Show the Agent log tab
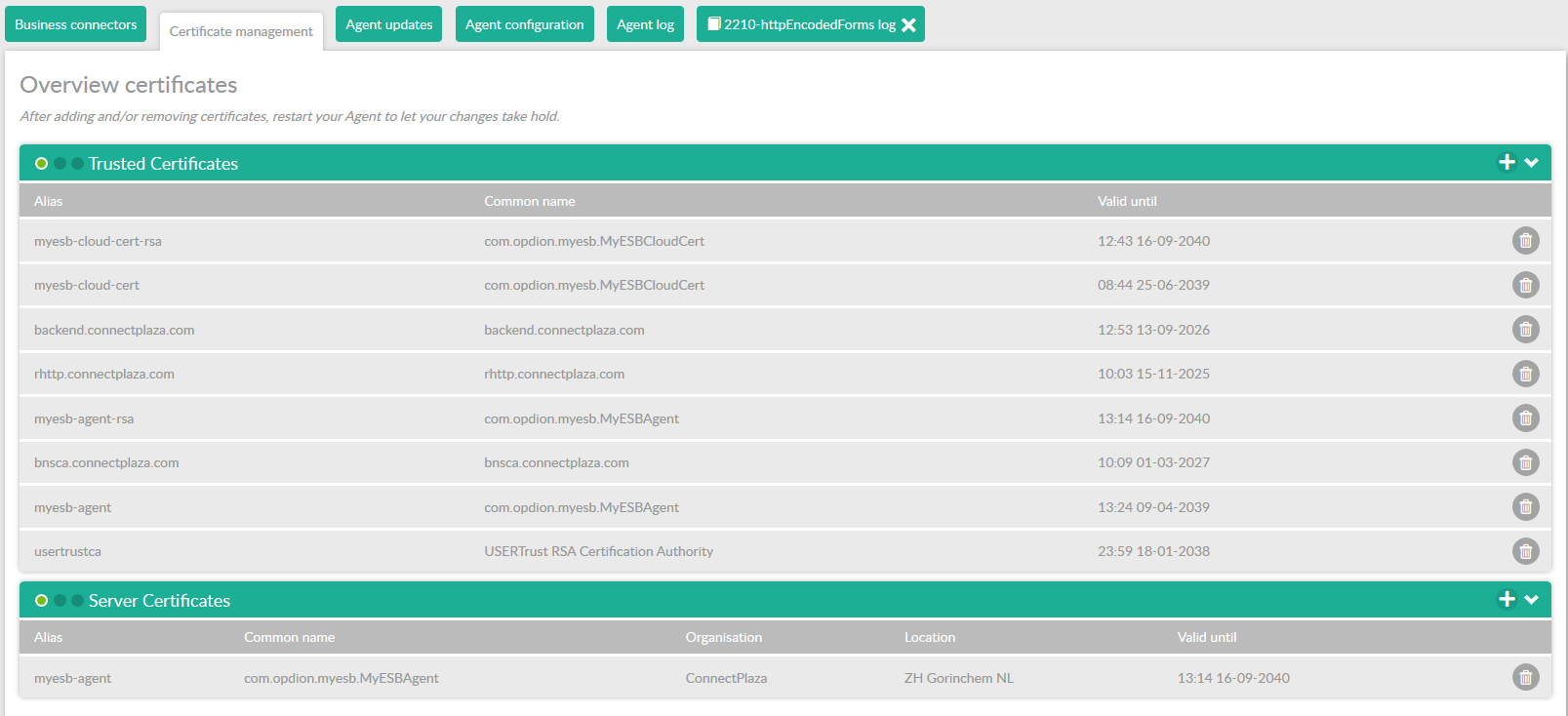This screenshot has height=716, width=1568. point(645,24)
